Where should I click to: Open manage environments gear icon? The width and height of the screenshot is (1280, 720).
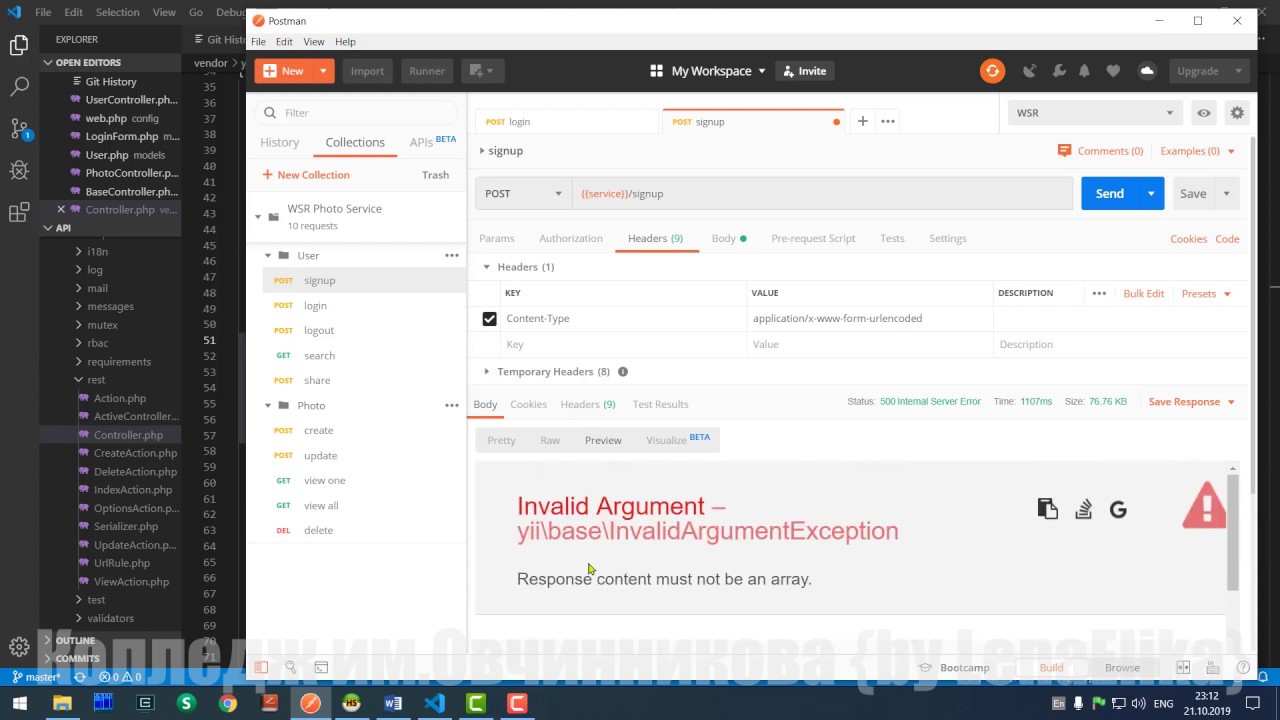(1237, 113)
